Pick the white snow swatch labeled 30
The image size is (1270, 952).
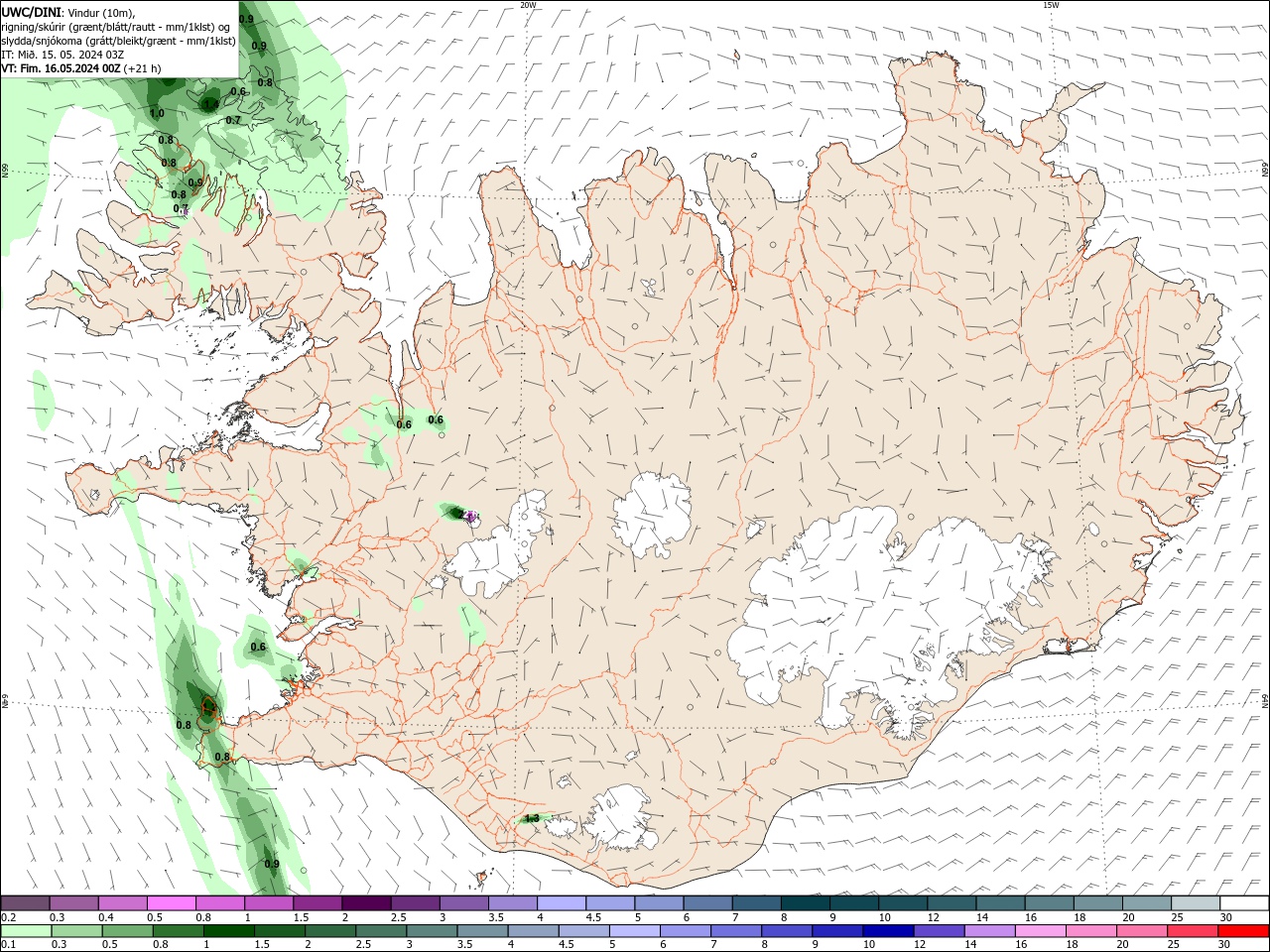[x=1243, y=903]
